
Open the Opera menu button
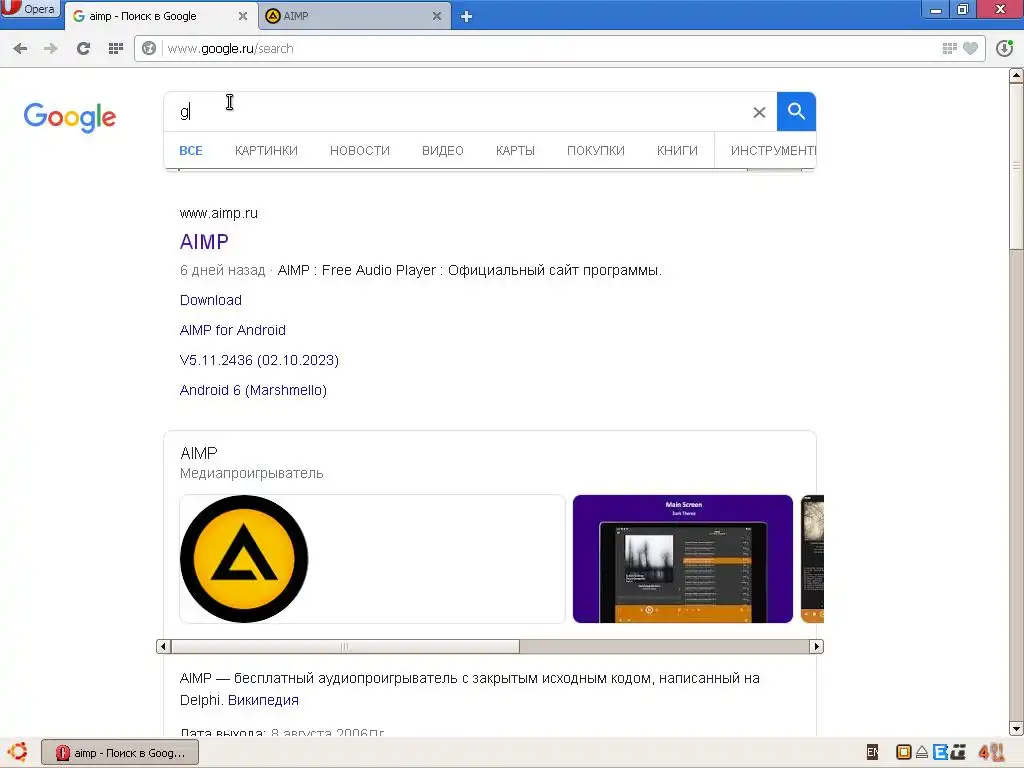[30, 9]
